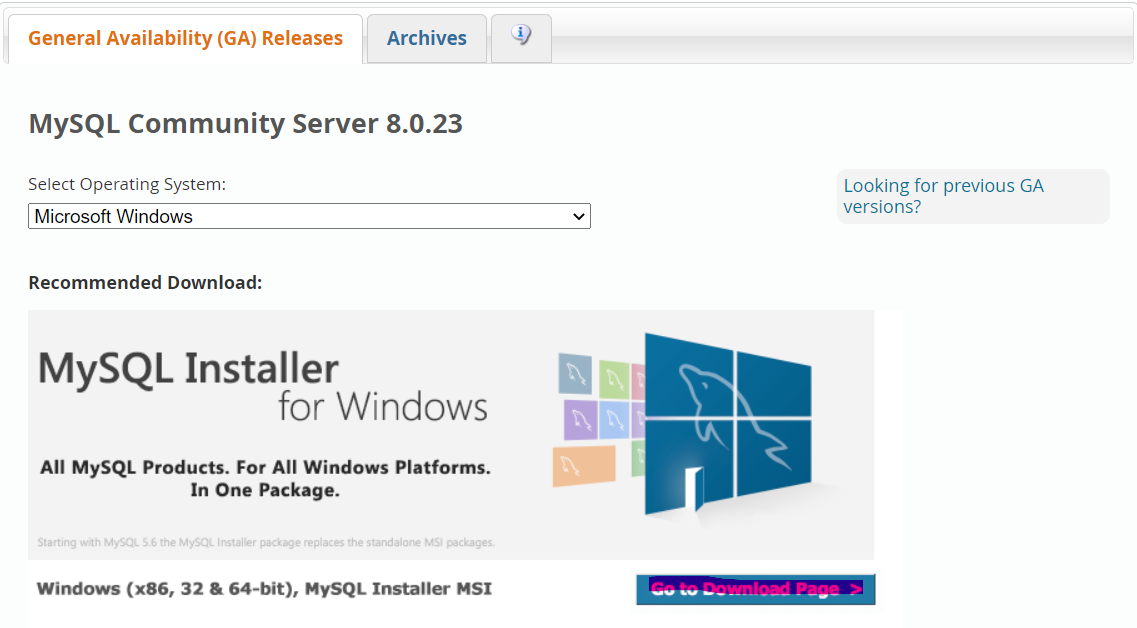Viewport: 1137px width, 628px height.
Task: Open the info icon tab
Action: pyautogui.click(x=521, y=37)
